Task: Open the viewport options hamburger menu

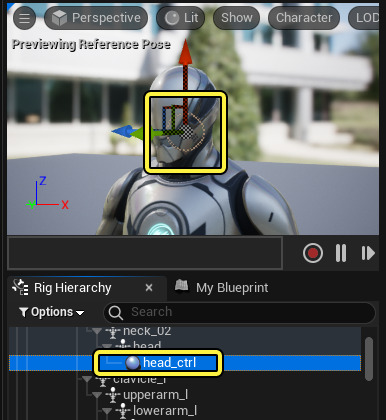Action: 24,18
